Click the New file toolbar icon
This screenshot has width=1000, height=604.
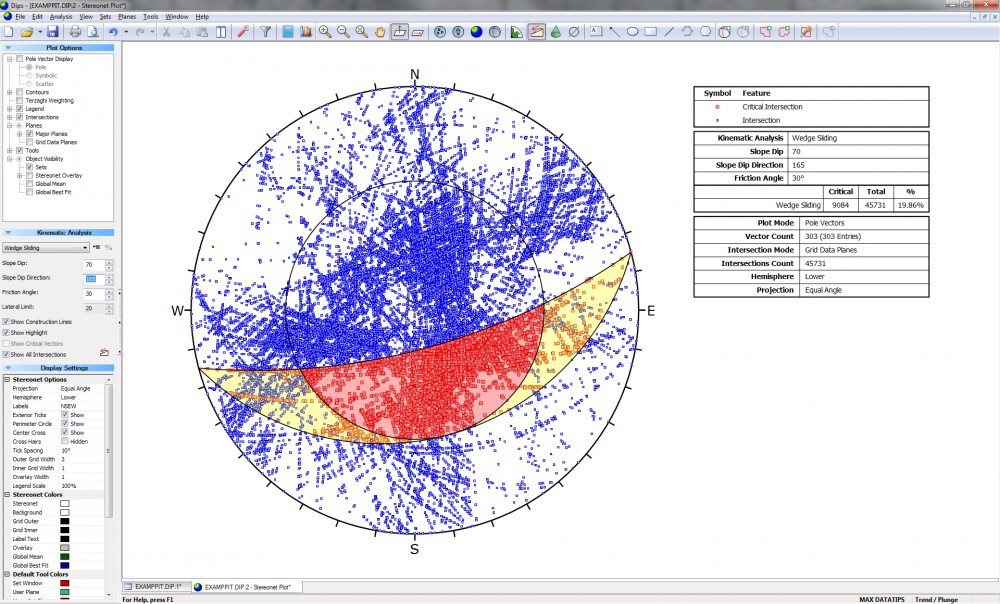(x=9, y=32)
